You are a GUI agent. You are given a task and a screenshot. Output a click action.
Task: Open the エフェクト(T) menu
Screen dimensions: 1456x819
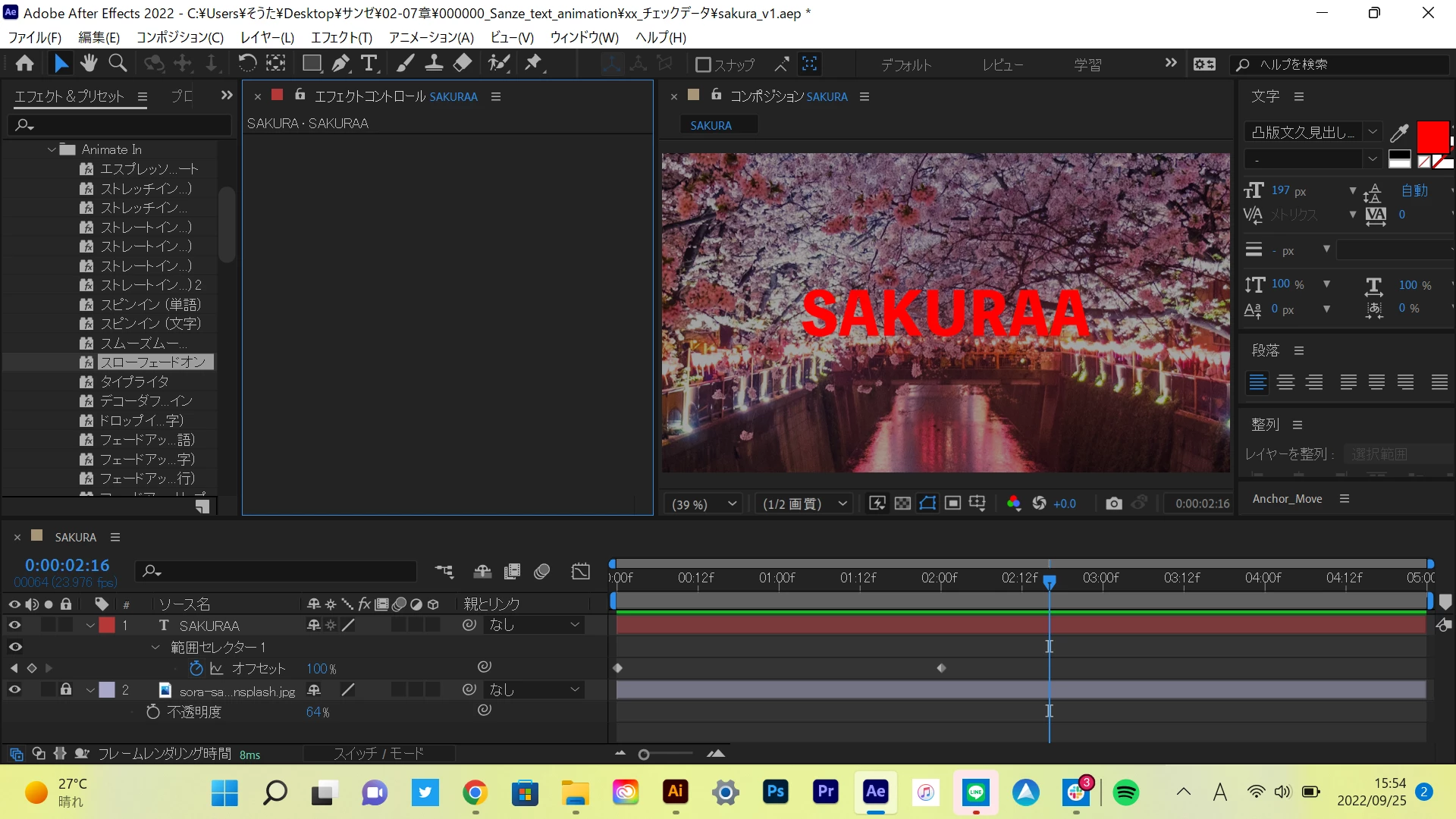[x=341, y=37]
